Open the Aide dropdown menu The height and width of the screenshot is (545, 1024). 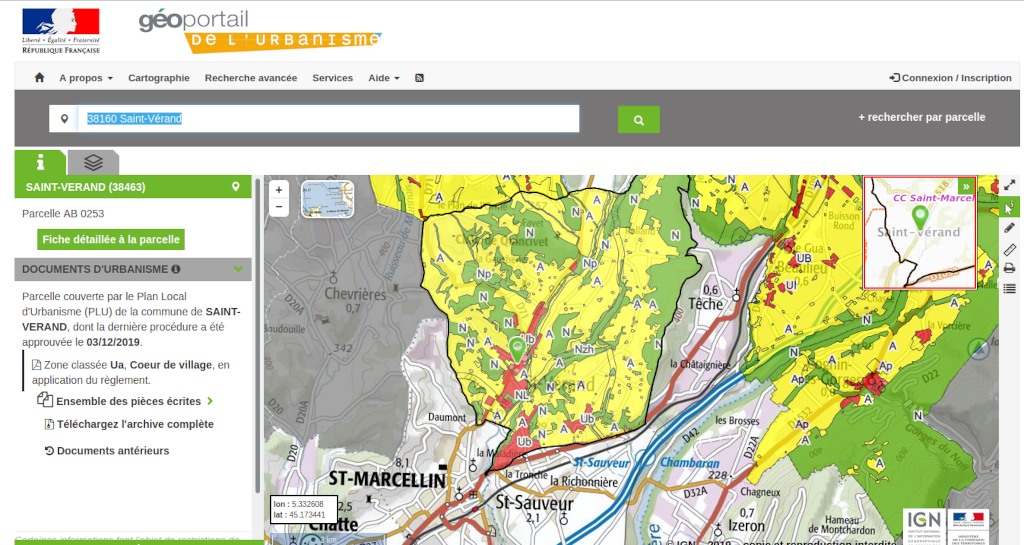[384, 78]
